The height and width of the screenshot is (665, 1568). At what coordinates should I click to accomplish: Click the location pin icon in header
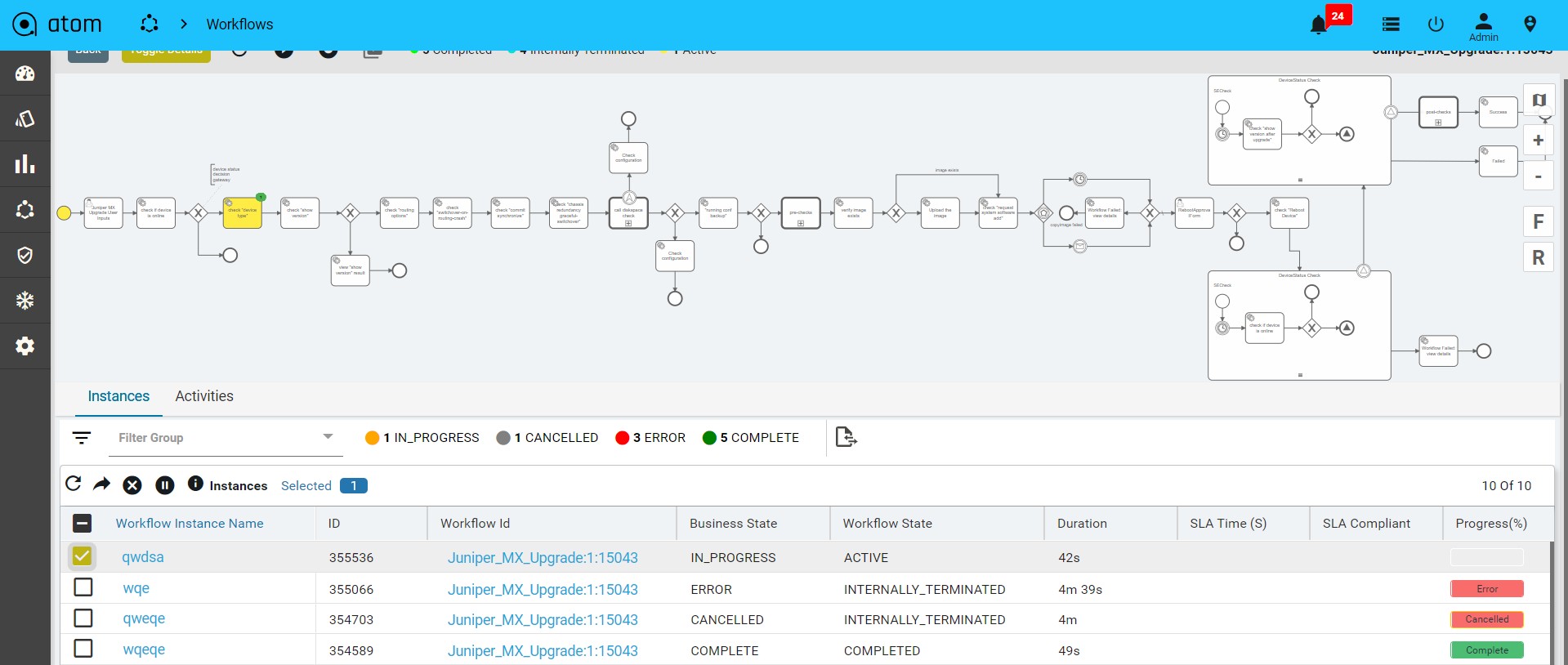(x=1530, y=25)
